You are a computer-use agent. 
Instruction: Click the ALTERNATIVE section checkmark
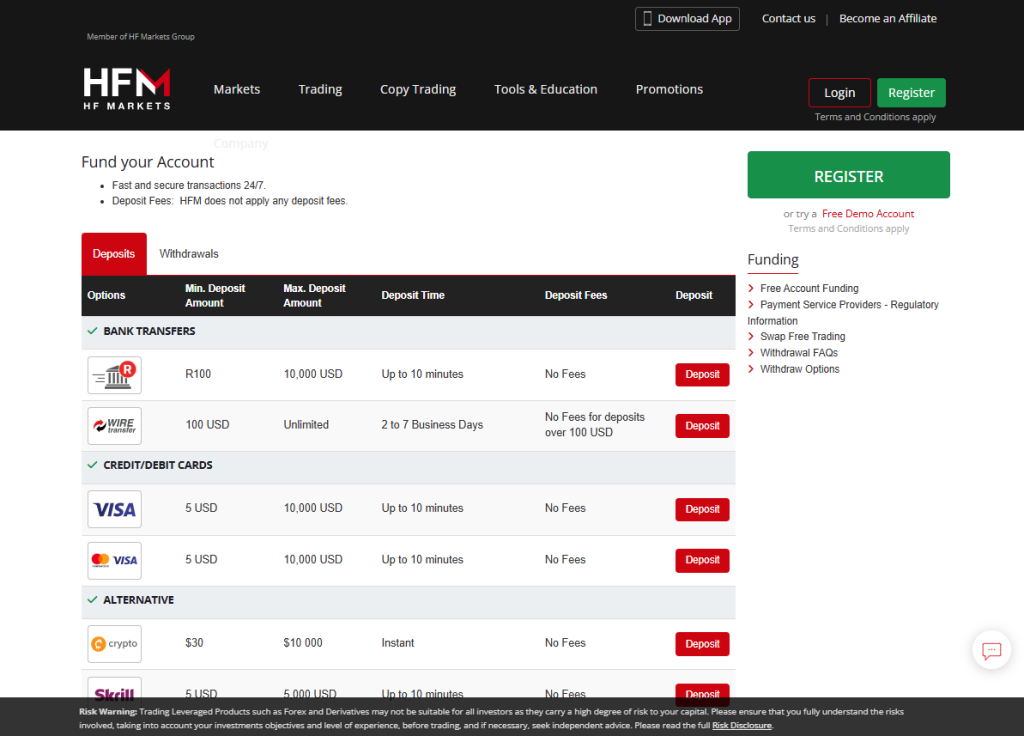pos(93,599)
